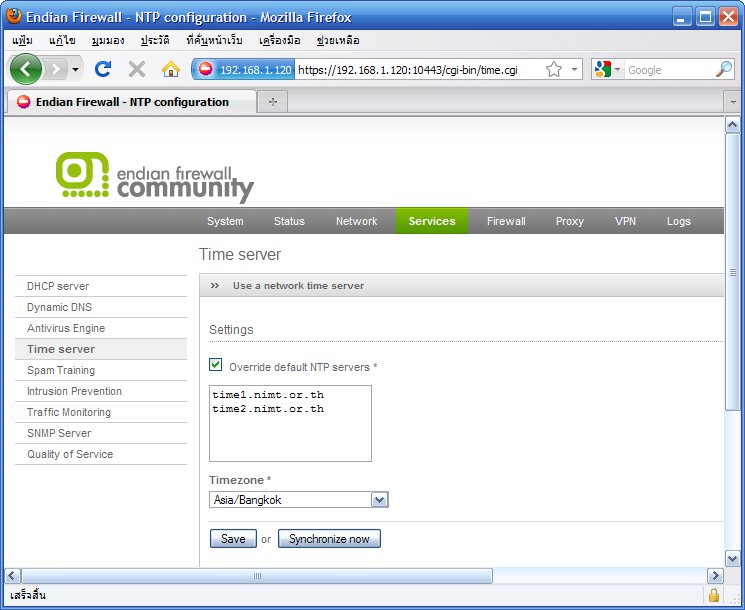Open the Logs navigation section
The image size is (745, 610).
(678, 221)
